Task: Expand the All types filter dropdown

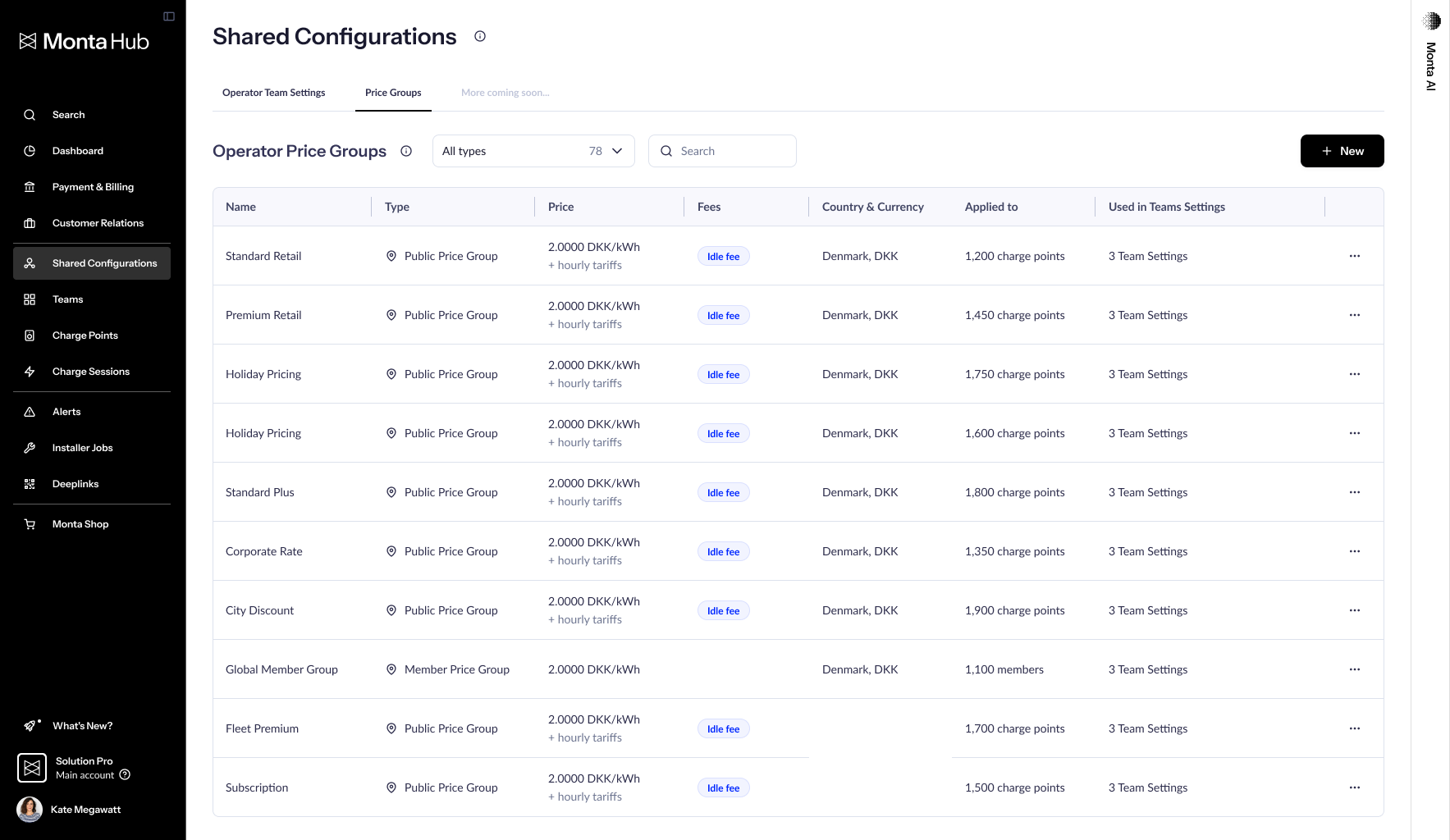Action: click(533, 151)
